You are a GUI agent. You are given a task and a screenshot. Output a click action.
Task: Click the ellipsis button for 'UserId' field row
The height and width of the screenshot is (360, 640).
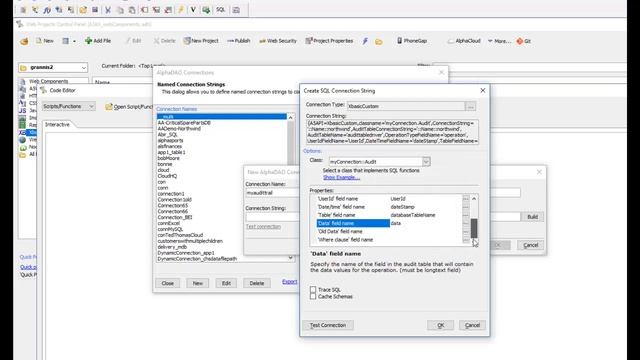[x=466, y=199]
